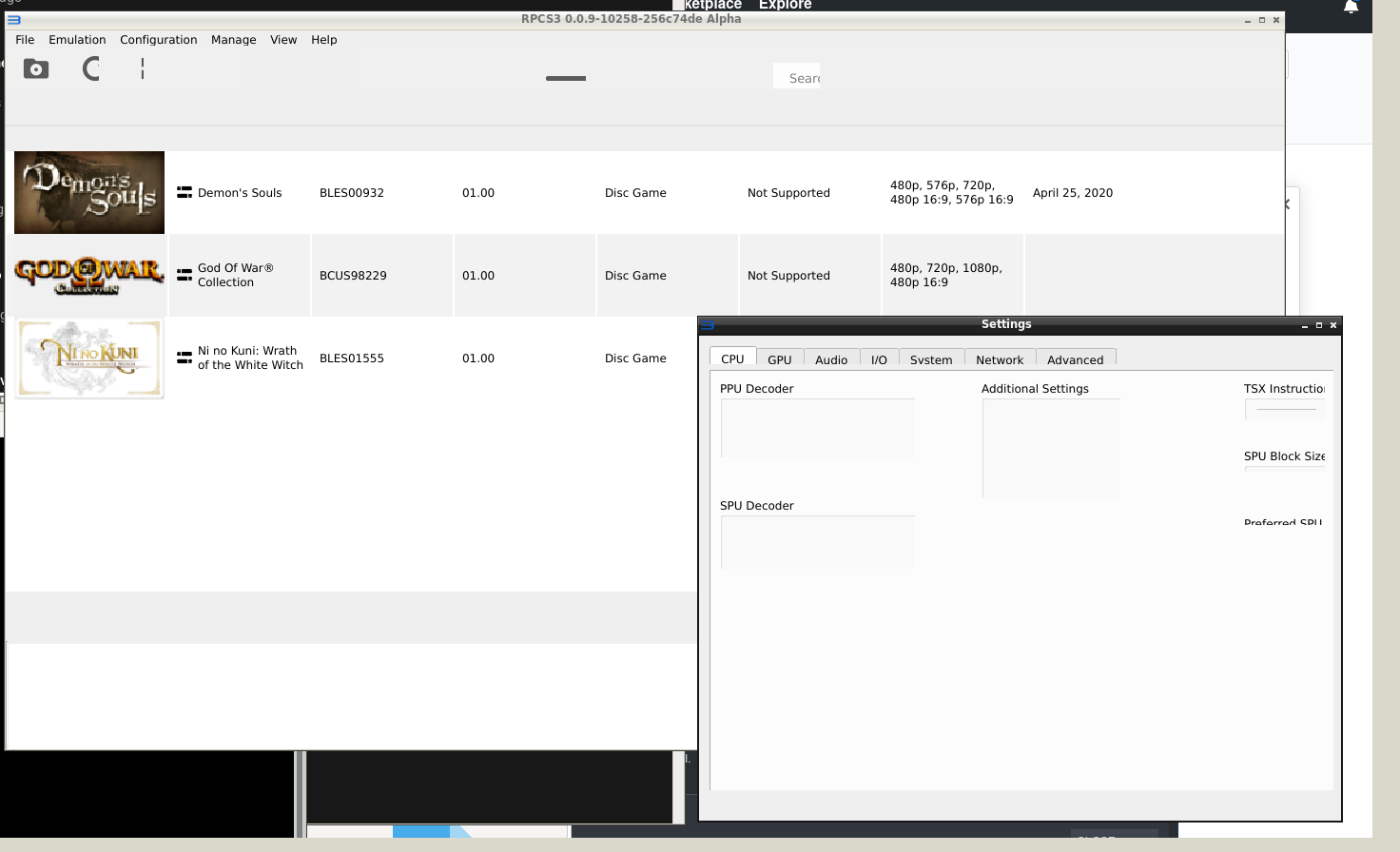Switch to the System settings tab
This screenshot has width=1400, height=852.
tap(931, 359)
